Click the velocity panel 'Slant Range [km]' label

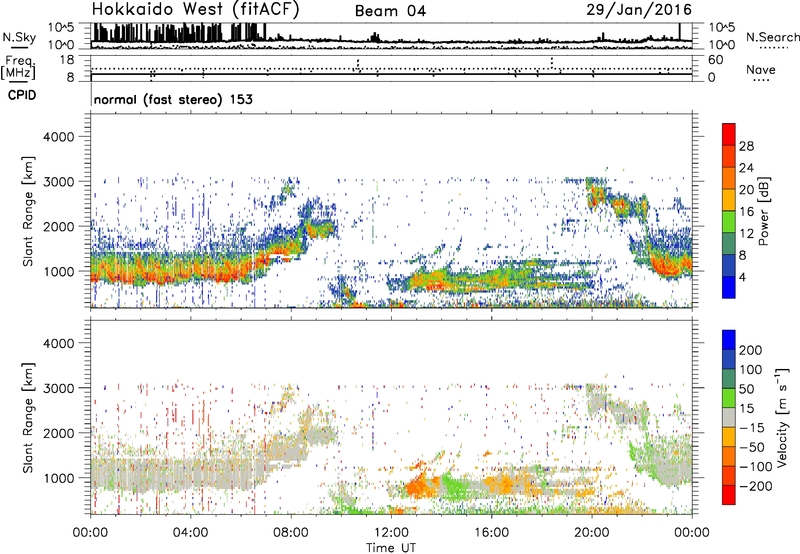tap(28, 417)
